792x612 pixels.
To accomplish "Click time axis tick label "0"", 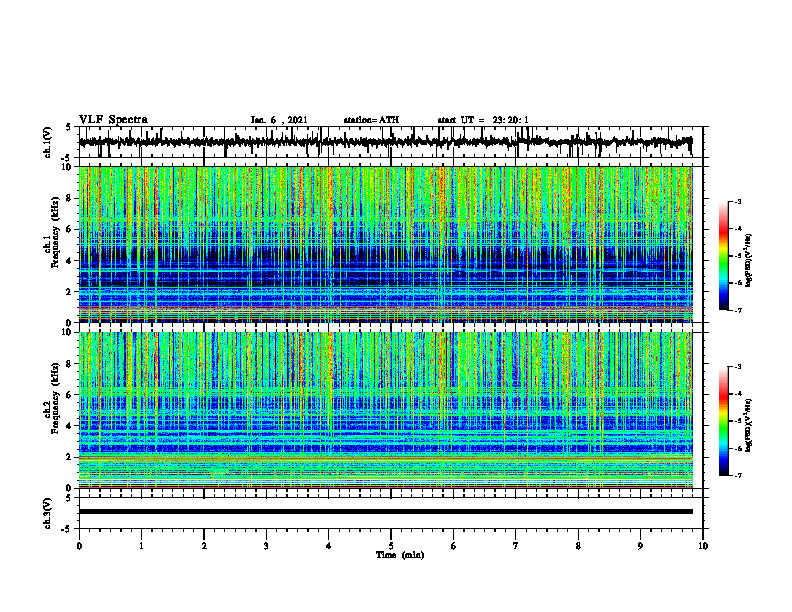I will point(79,546).
